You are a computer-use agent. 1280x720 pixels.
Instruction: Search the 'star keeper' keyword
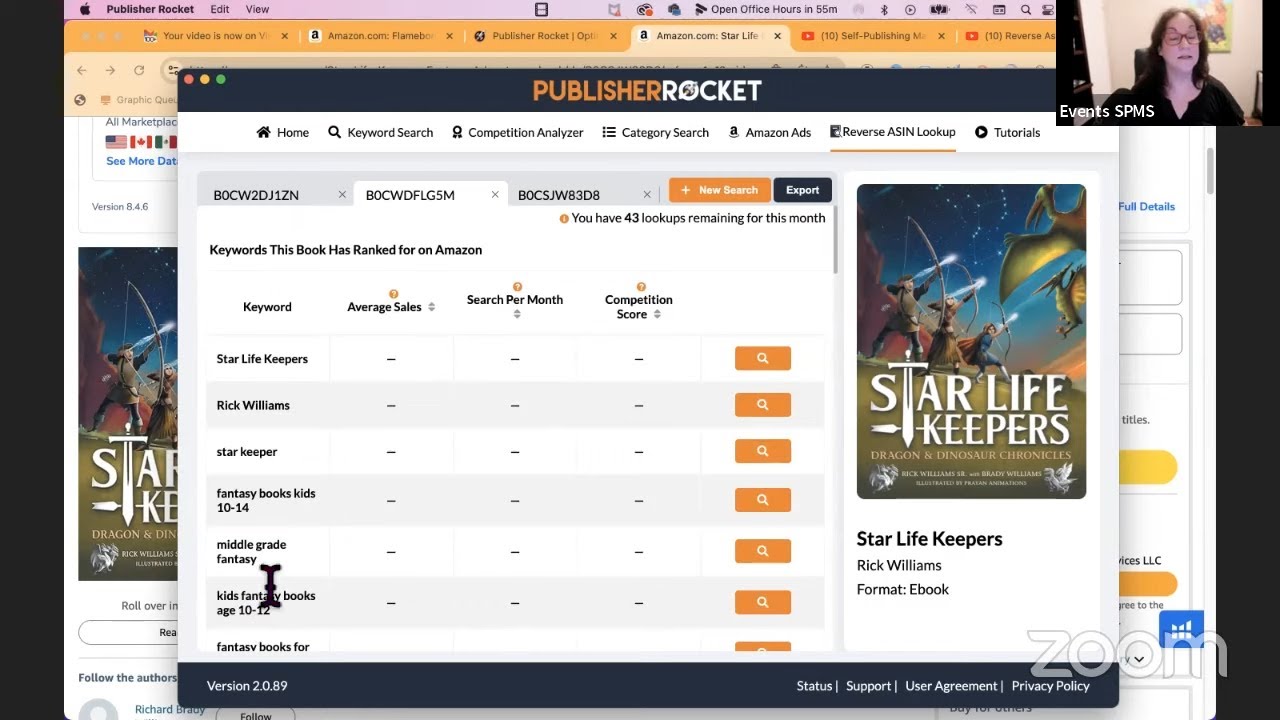[763, 451]
